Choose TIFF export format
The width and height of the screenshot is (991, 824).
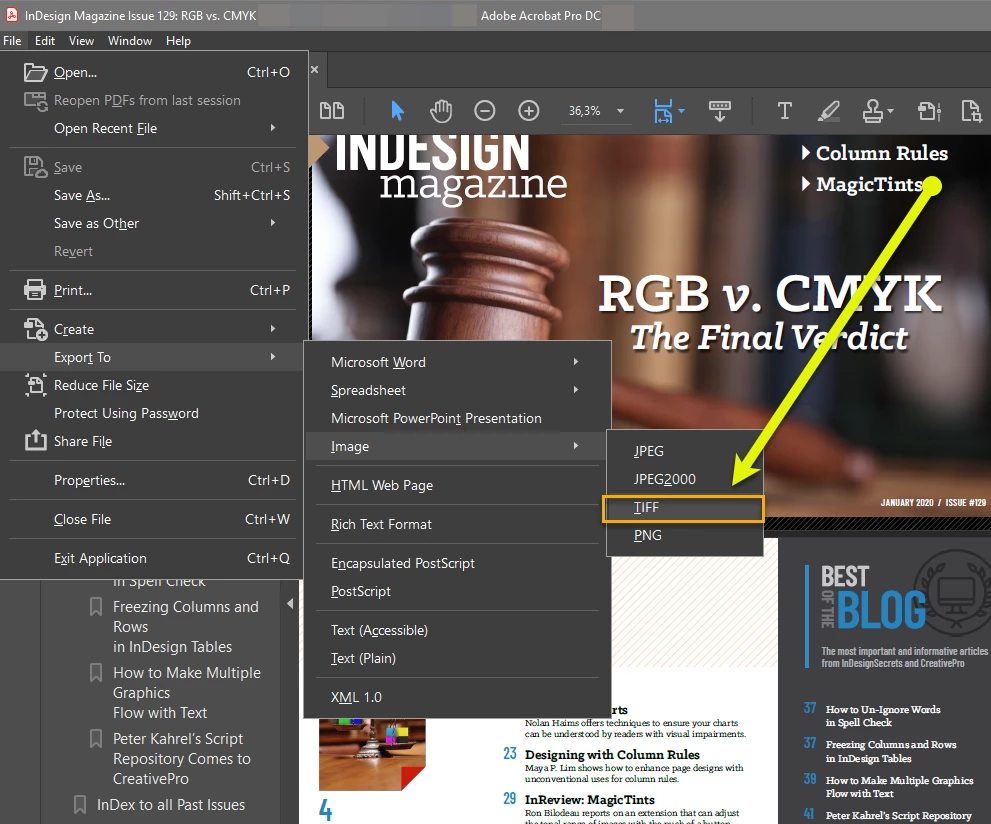pos(683,508)
